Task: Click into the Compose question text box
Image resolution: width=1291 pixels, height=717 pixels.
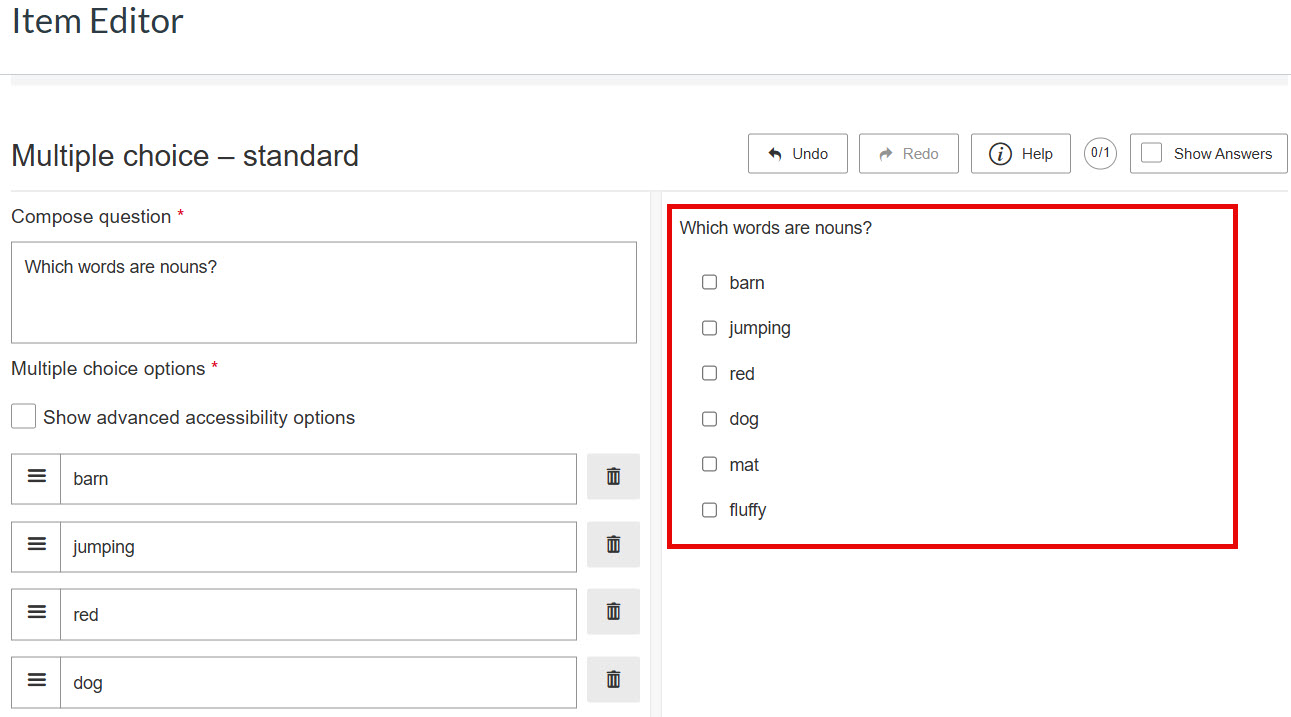Action: point(324,292)
